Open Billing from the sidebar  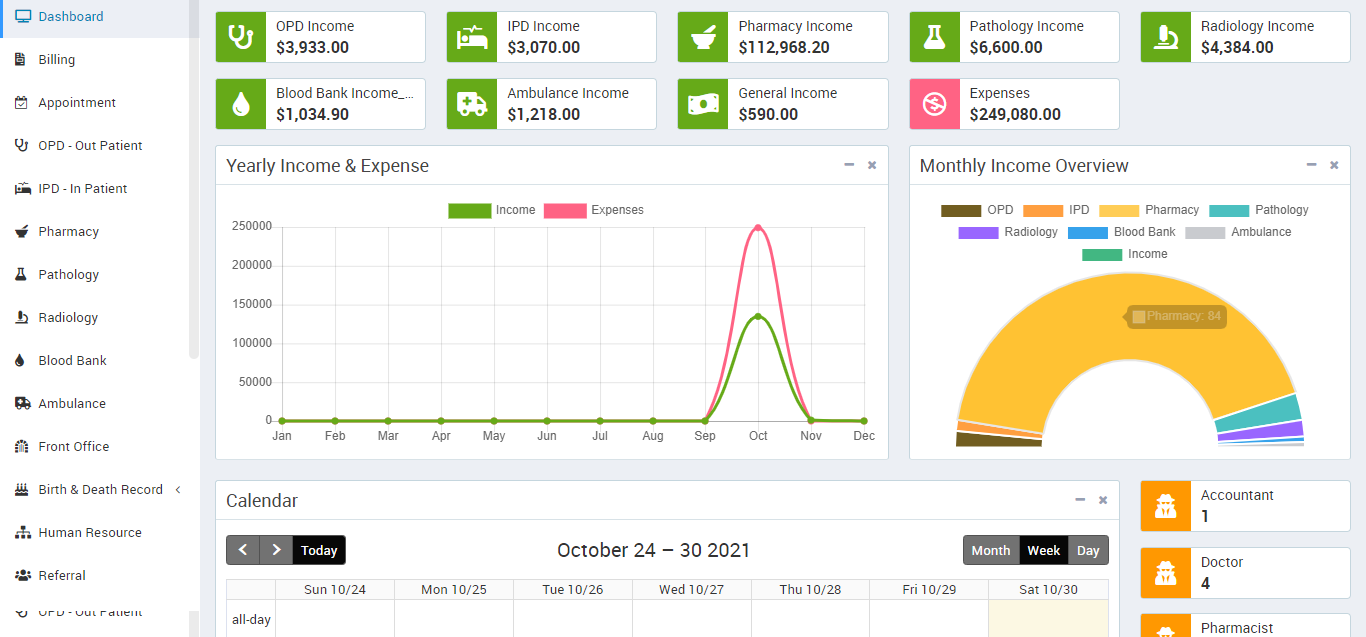(x=57, y=60)
